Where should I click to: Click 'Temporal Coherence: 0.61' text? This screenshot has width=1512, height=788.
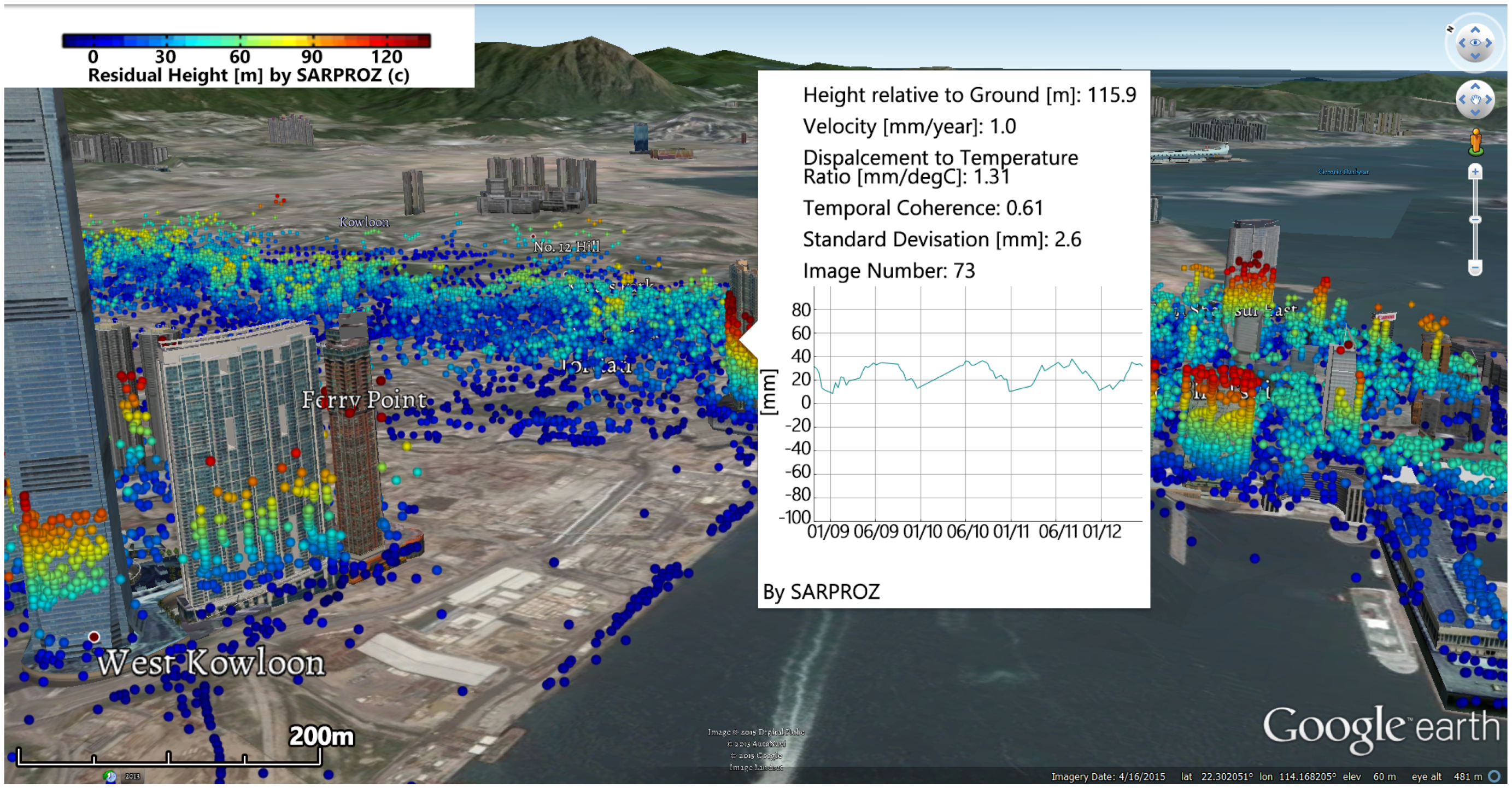923,208
